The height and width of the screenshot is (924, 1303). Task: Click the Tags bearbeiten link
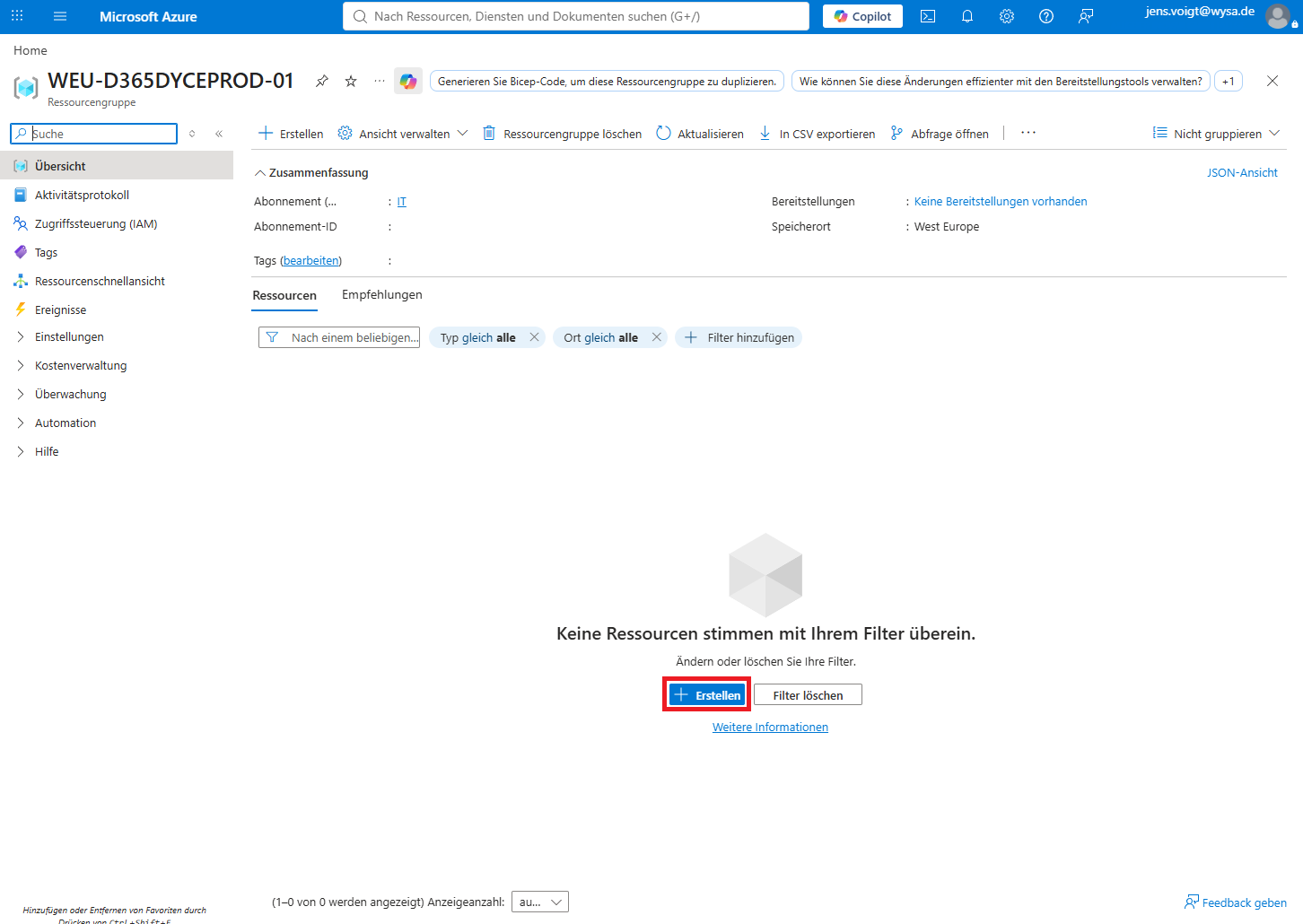tap(311, 261)
